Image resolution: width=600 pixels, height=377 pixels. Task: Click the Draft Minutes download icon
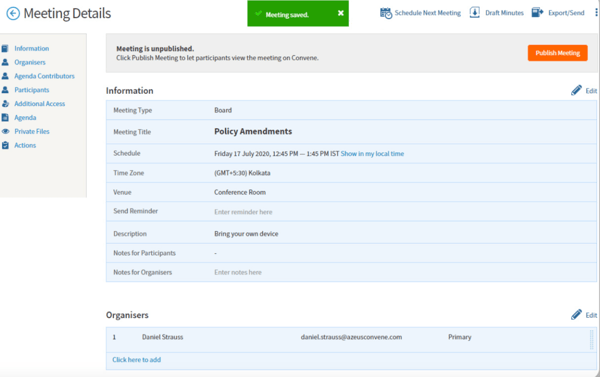click(x=474, y=12)
